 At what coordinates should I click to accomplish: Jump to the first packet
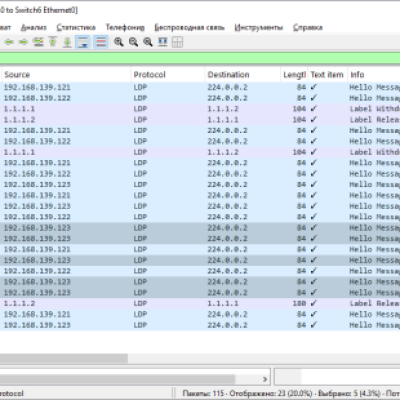tap(53, 42)
